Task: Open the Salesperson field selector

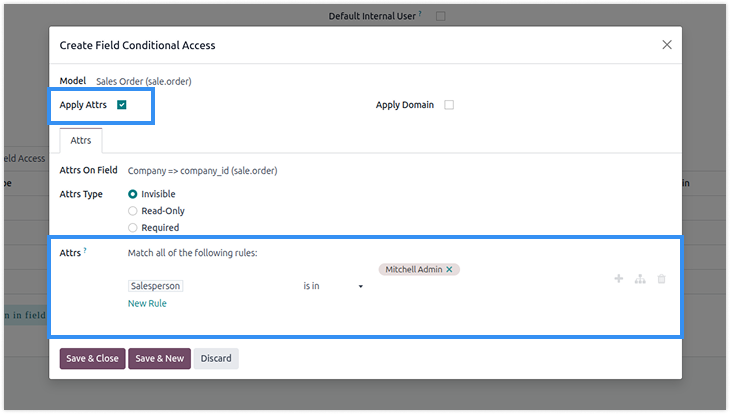Action: tap(155, 286)
